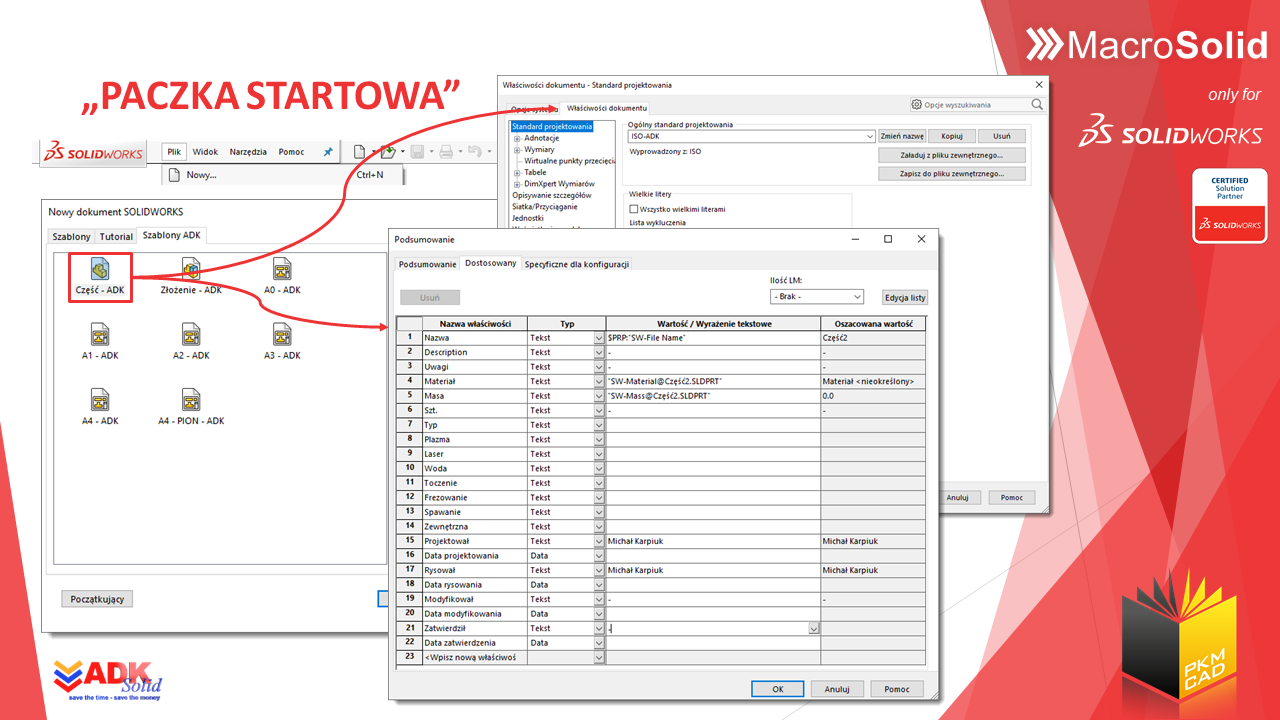The image size is (1280, 720).
Task: Click the Edycja listy button
Action: 905,297
